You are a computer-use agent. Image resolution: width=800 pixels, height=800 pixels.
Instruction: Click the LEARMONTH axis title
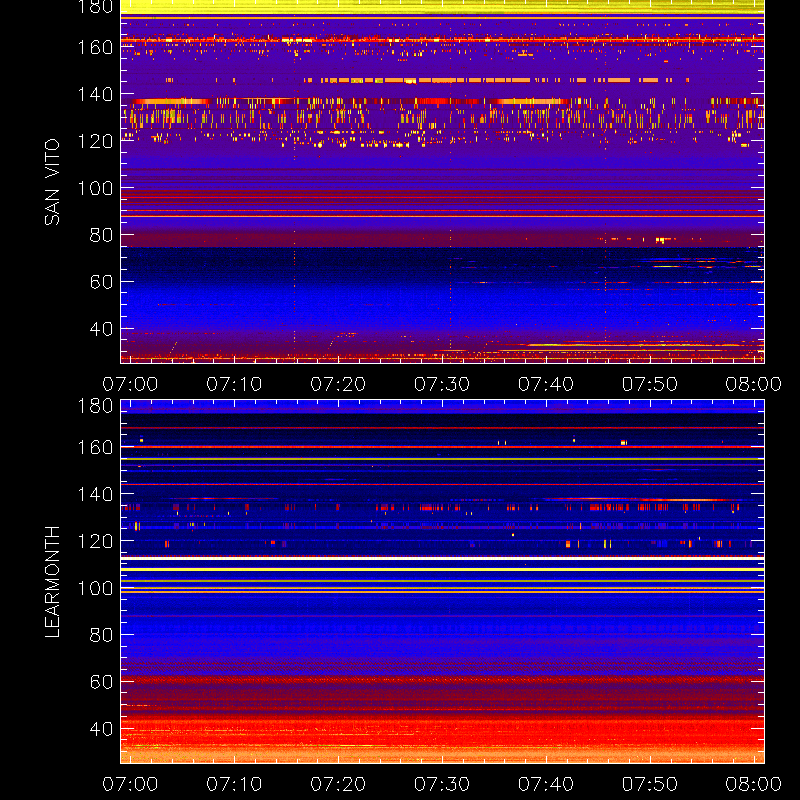pos(52,582)
